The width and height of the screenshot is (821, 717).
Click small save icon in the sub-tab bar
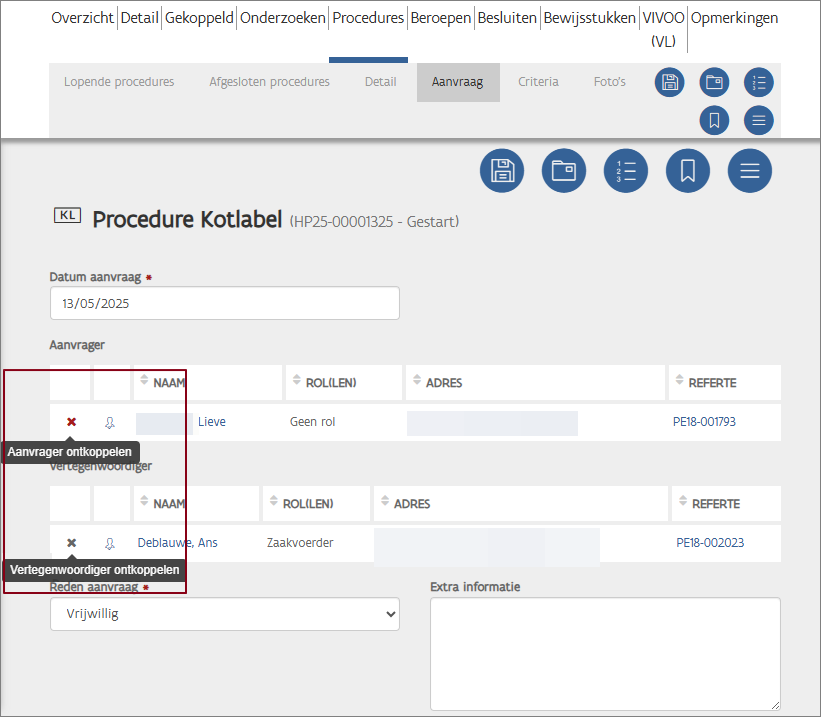point(669,82)
